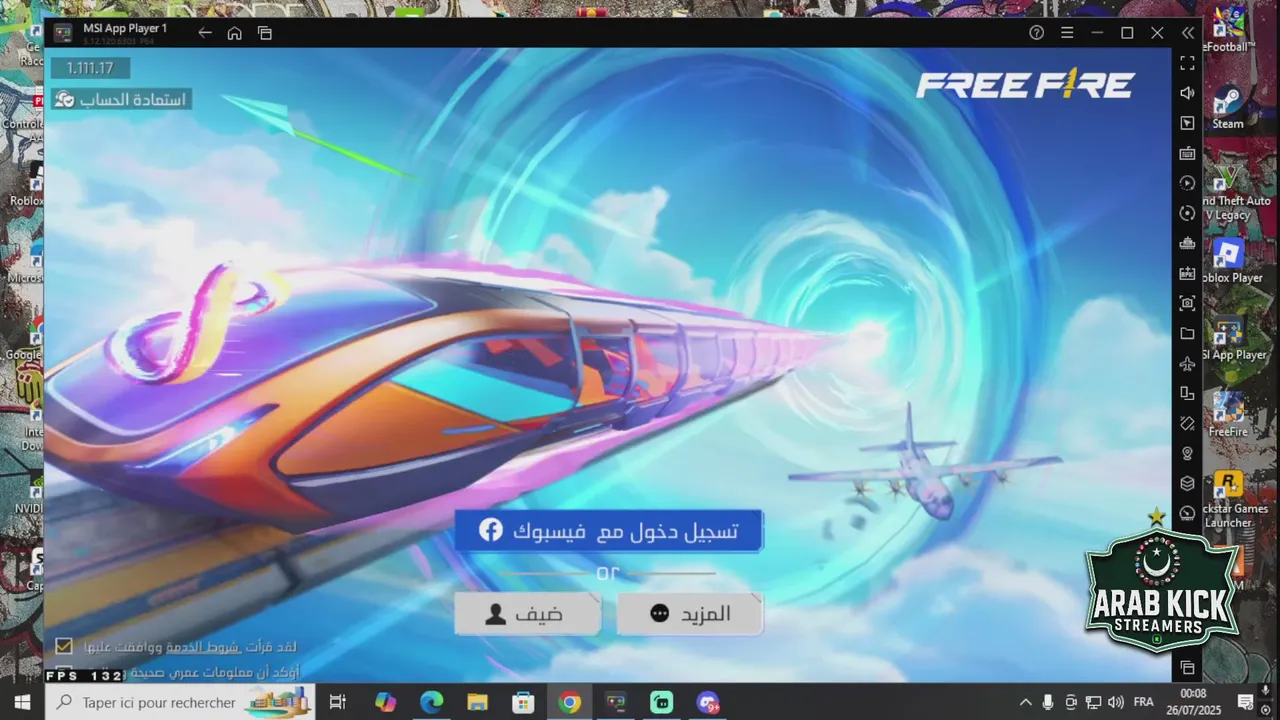Click the MSI App Player back arrow

tap(205, 33)
